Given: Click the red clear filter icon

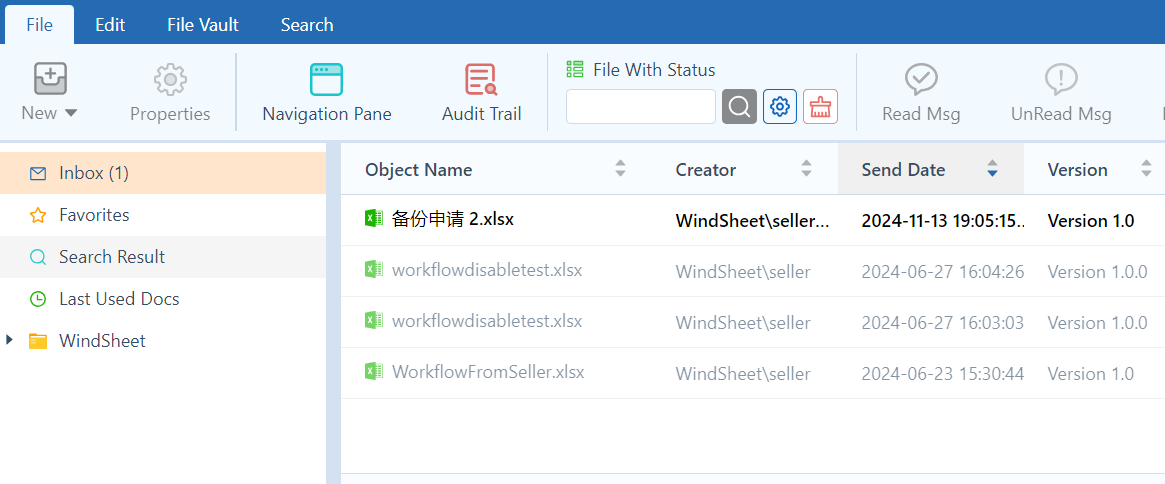Looking at the screenshot, I should pos(821,107).
